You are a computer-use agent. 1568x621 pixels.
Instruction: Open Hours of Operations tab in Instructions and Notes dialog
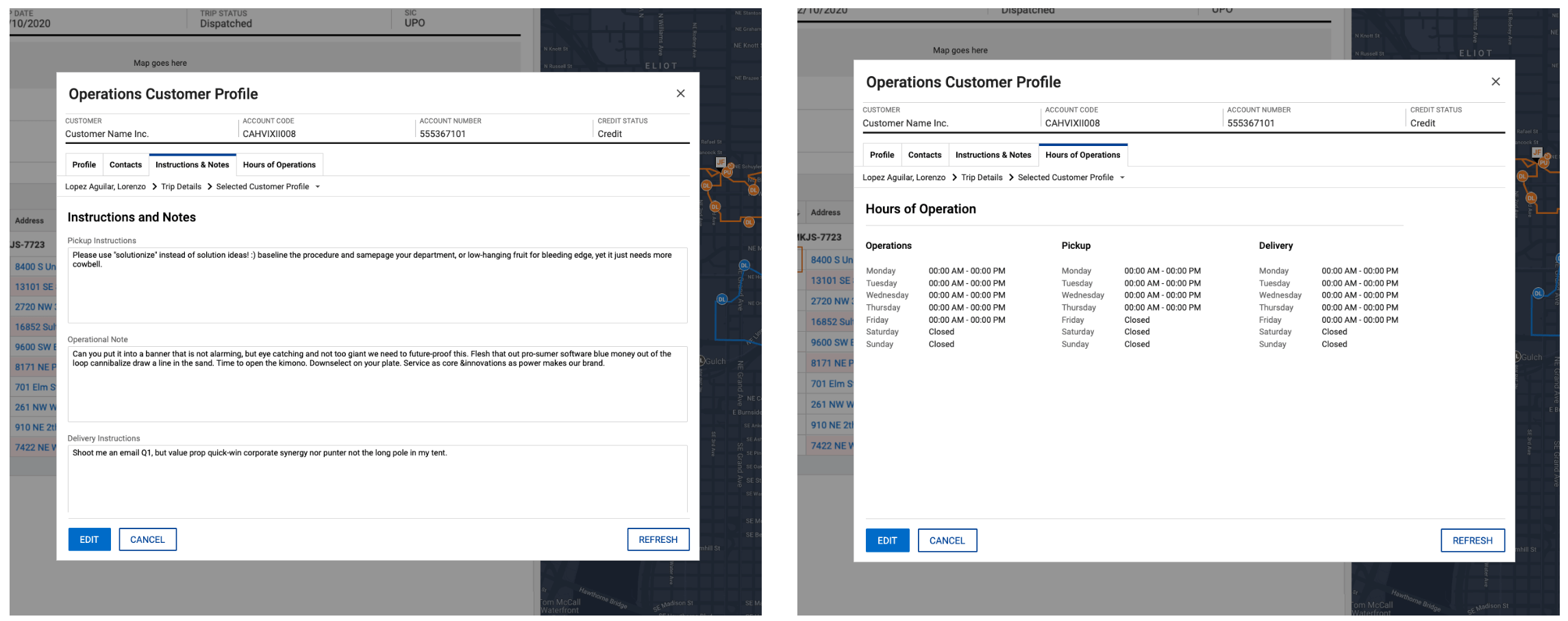point(279,165)
